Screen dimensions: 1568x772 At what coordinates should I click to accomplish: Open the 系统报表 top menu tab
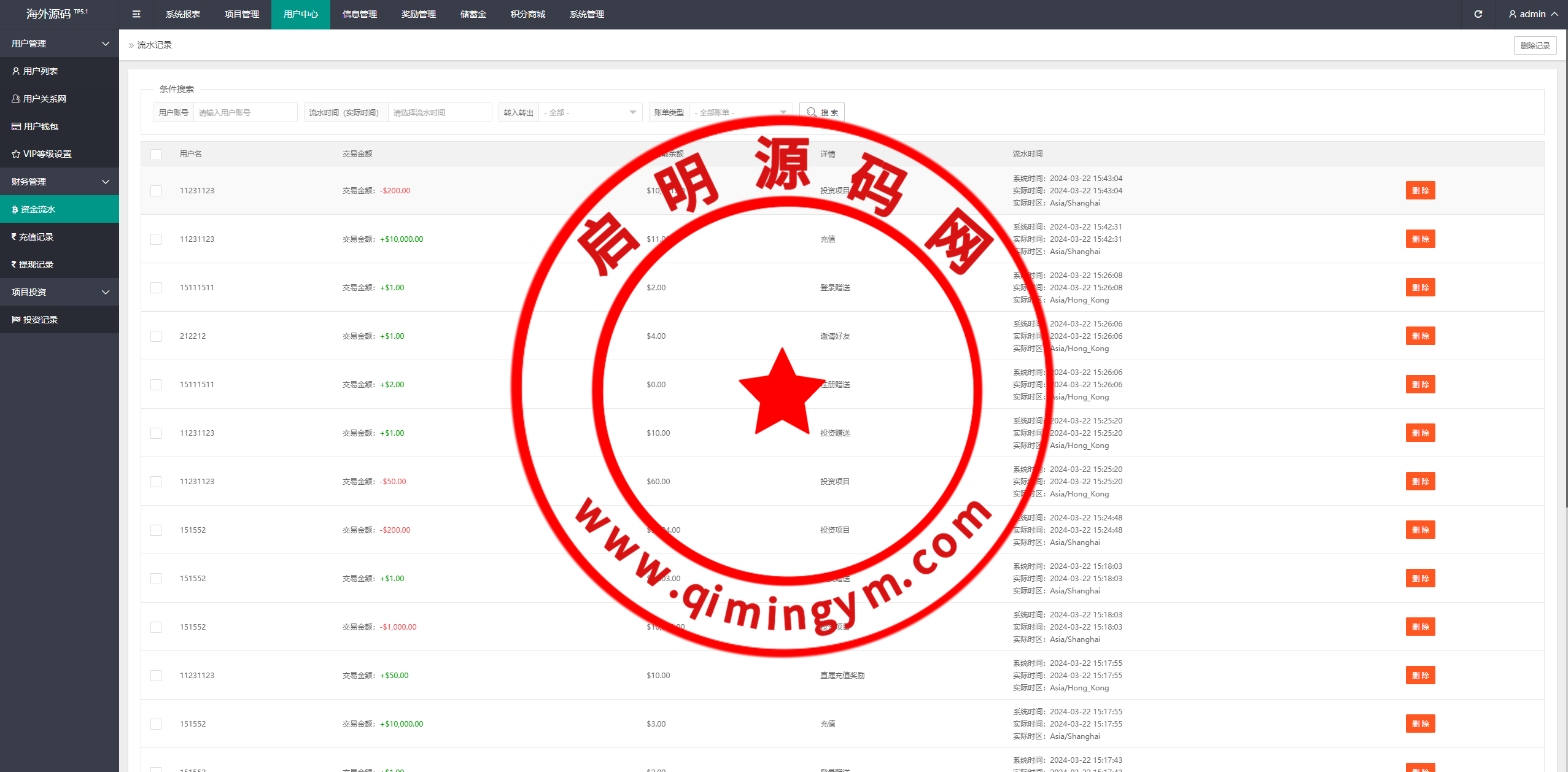point(182,14)
